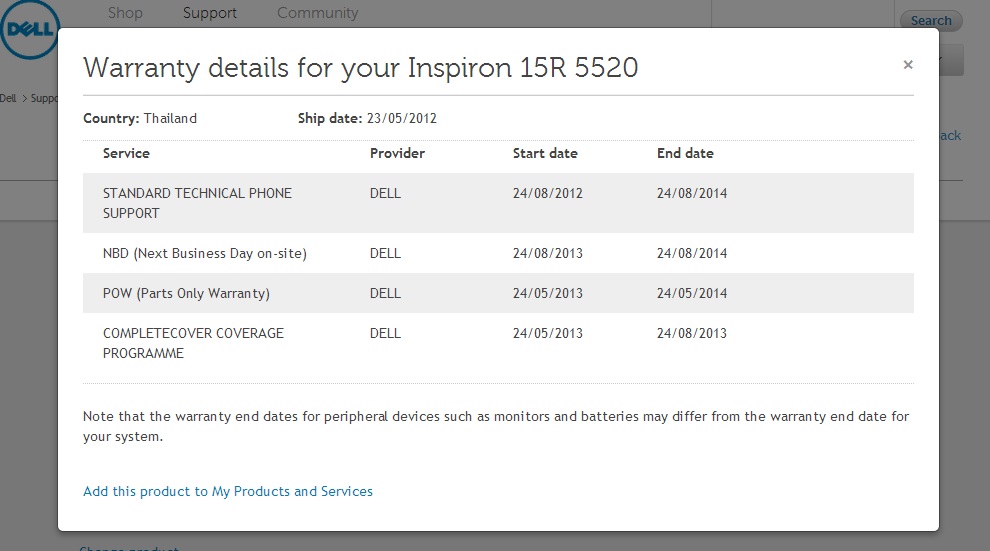Click the warranty details title heading

[360, 67]
